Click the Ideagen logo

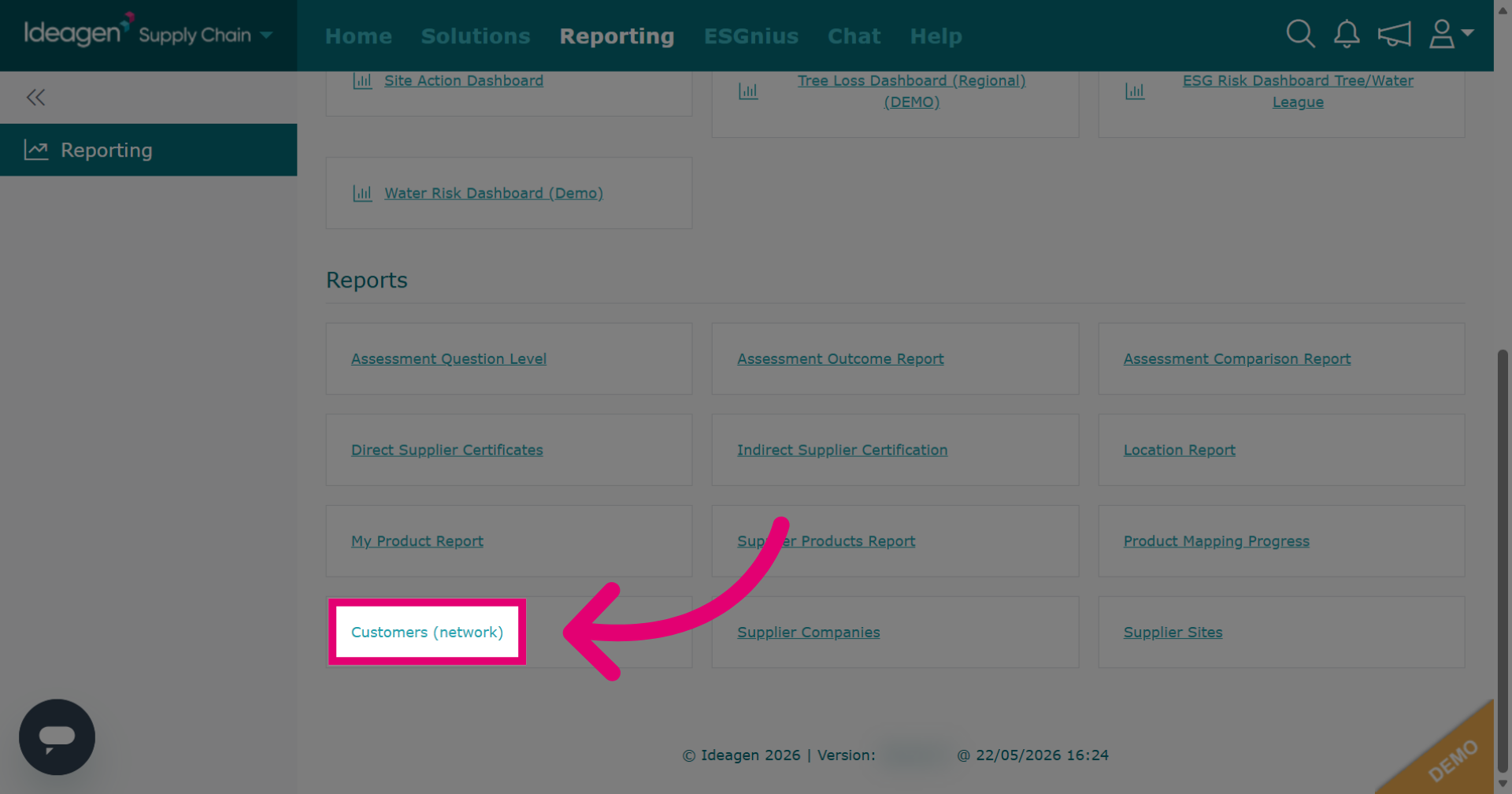[79, 30]
